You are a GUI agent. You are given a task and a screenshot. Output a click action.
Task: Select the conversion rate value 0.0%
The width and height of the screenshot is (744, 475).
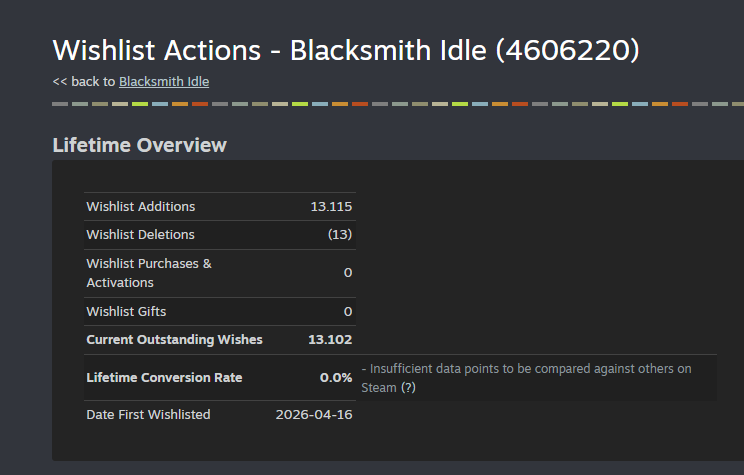(x=336, y=377)
